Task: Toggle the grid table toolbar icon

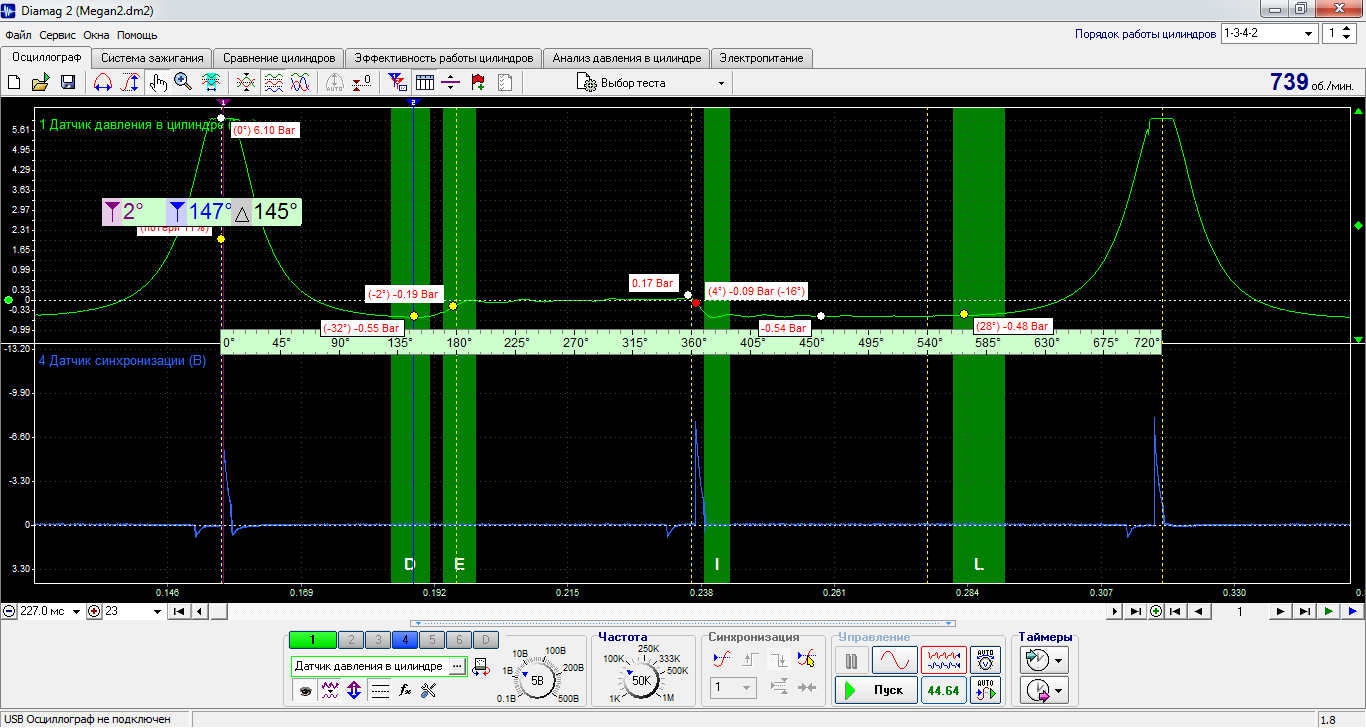Action: [x=424, y=83]
